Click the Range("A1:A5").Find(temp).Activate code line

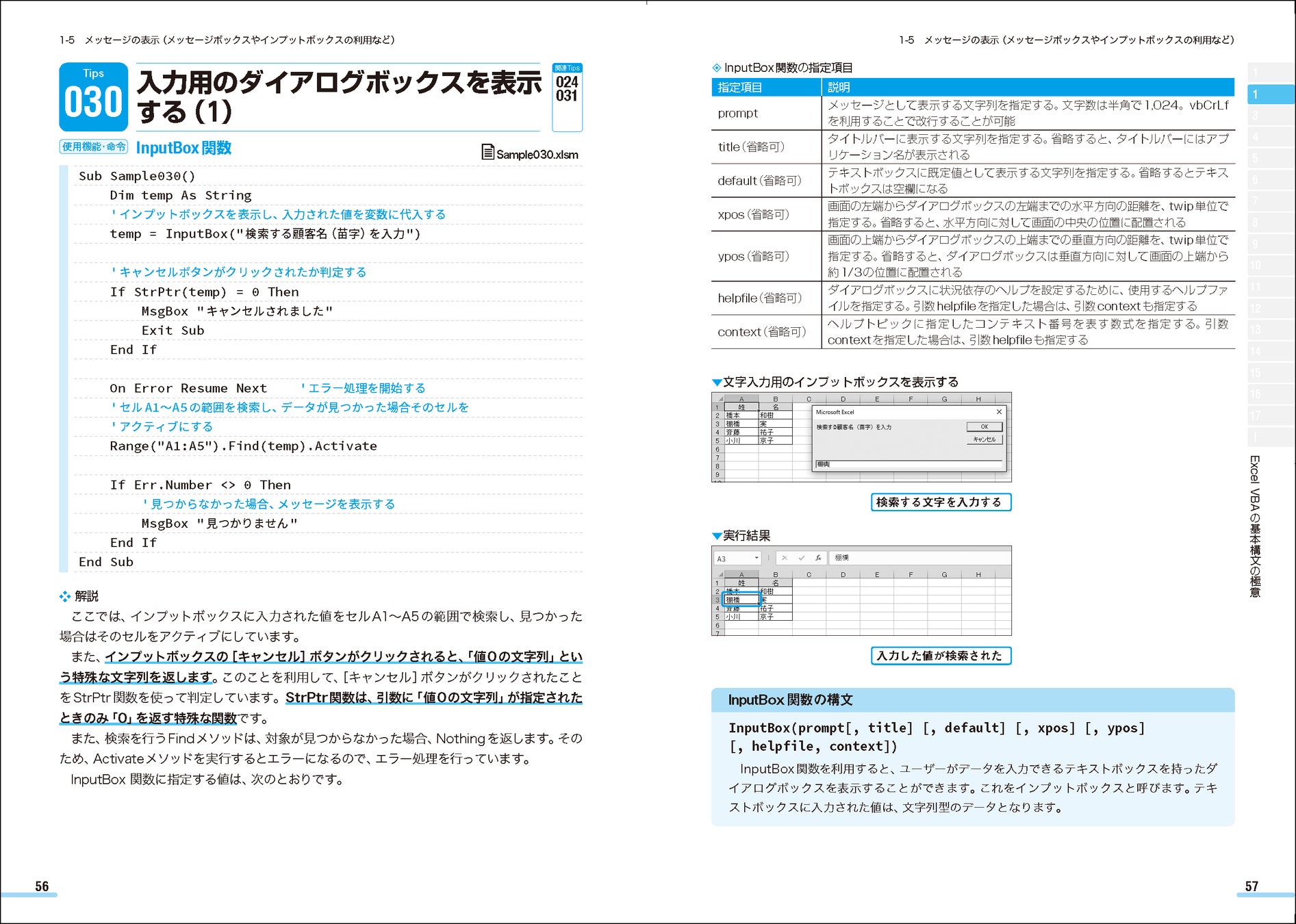pyautogui.click(x=243, y=446)
